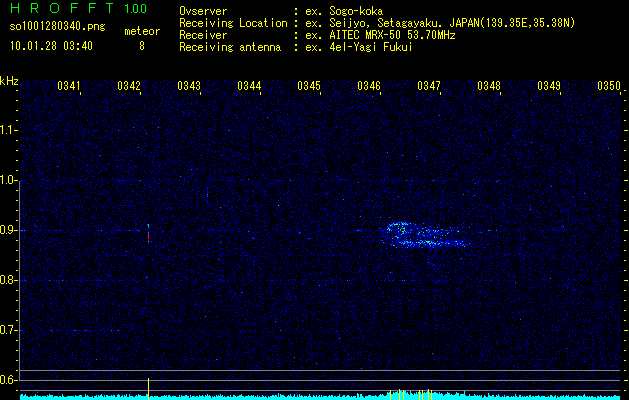Select the 0341 time marker
Screen dimensions: 629x400
point(69,86)
